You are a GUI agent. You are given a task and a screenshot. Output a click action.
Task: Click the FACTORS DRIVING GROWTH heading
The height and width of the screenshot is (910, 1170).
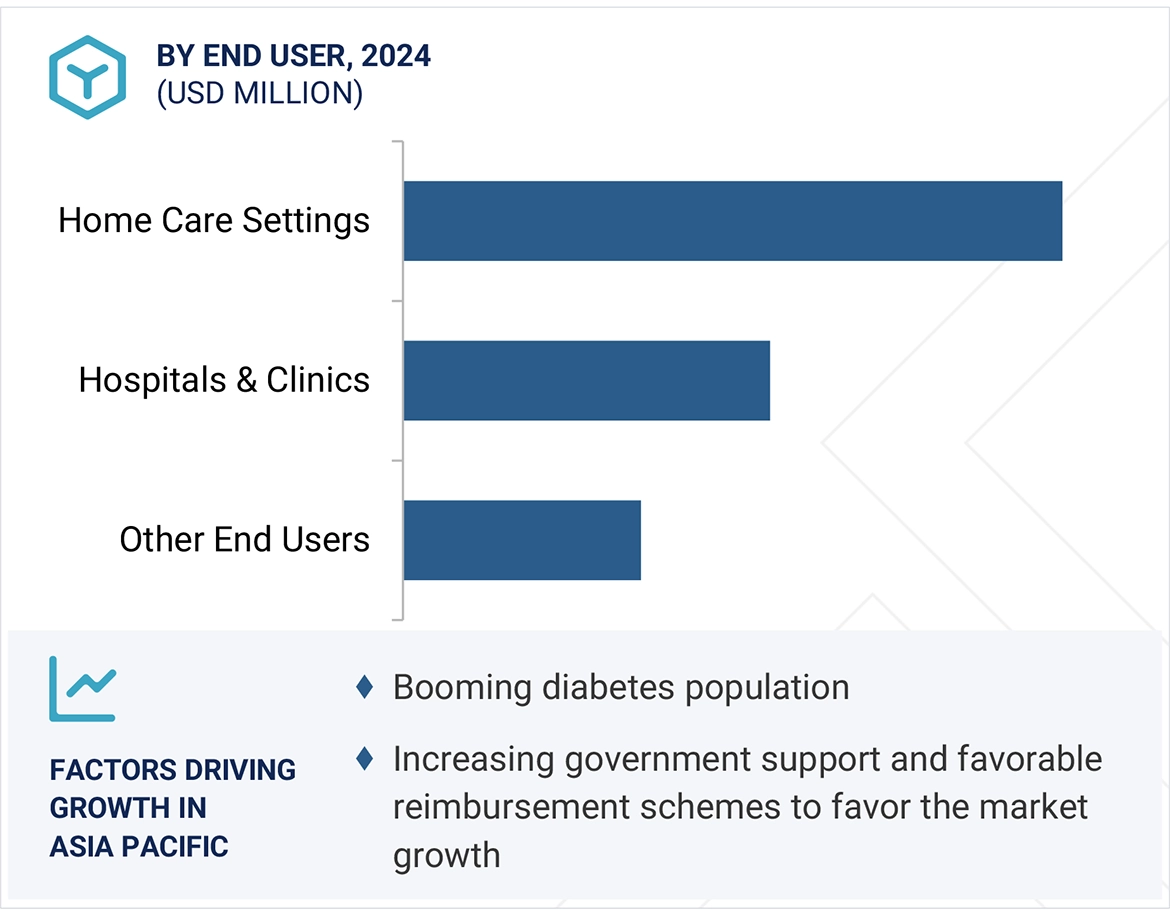[x=172, y=788]
